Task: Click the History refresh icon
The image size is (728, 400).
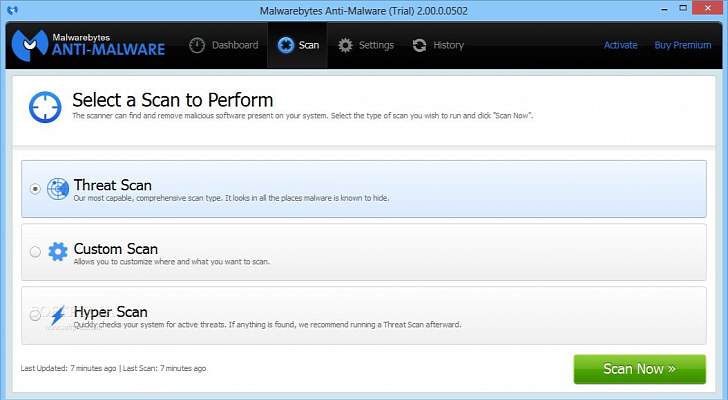Action: coord(420,45)
